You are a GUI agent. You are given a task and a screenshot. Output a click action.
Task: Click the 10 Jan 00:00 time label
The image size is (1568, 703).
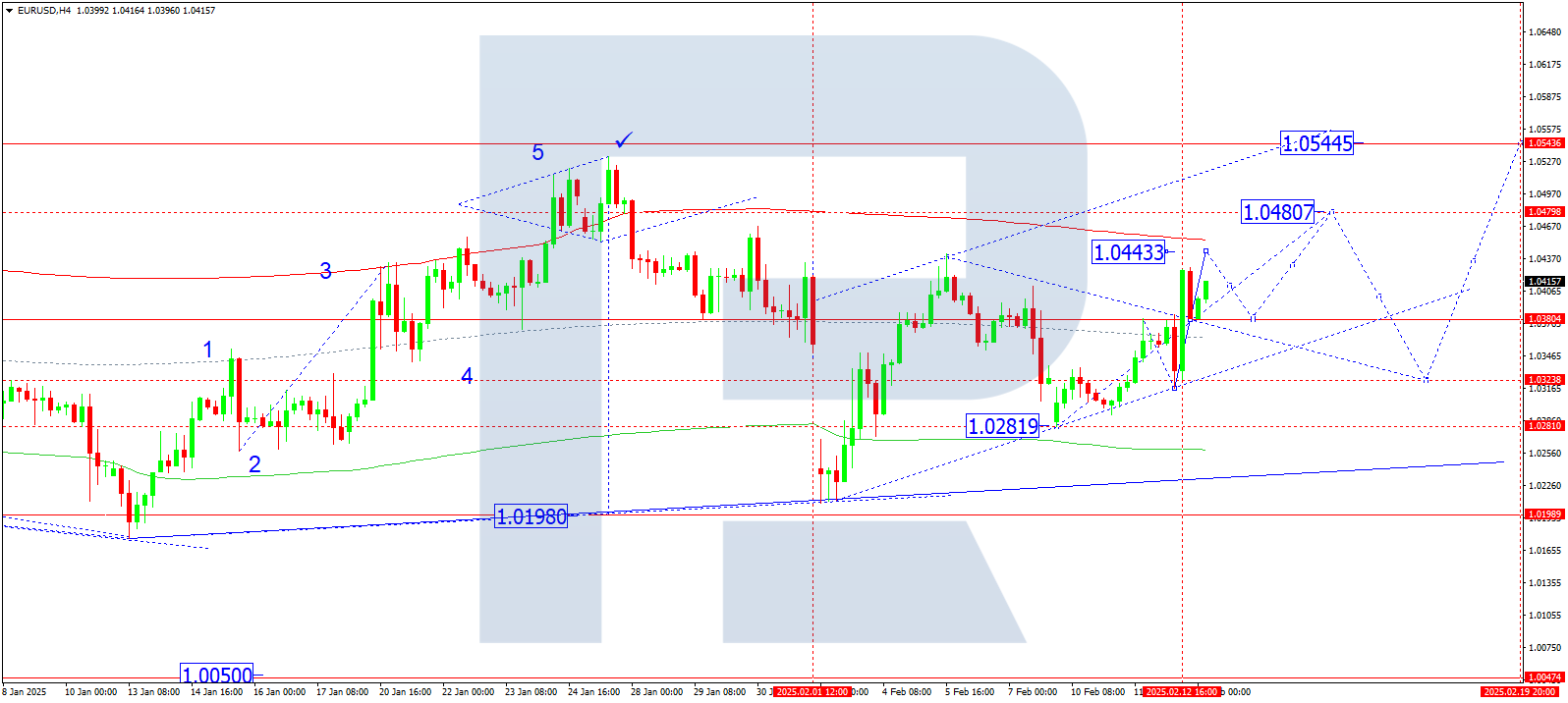click(90, 692)
